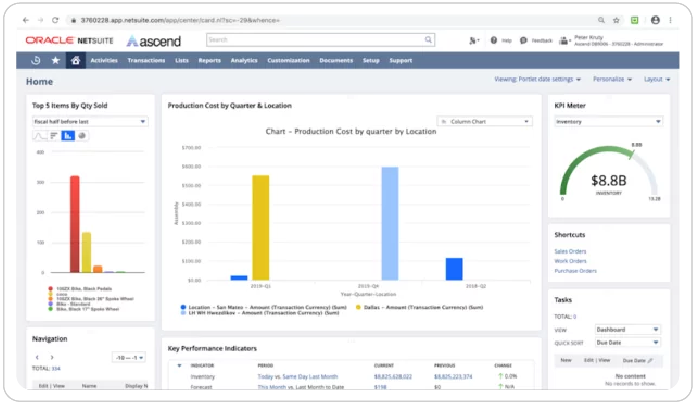The height and width of the screenshot is (405, 696).
Task: Open the browser profile avatar icon
Action: click(x=655, y=20)
